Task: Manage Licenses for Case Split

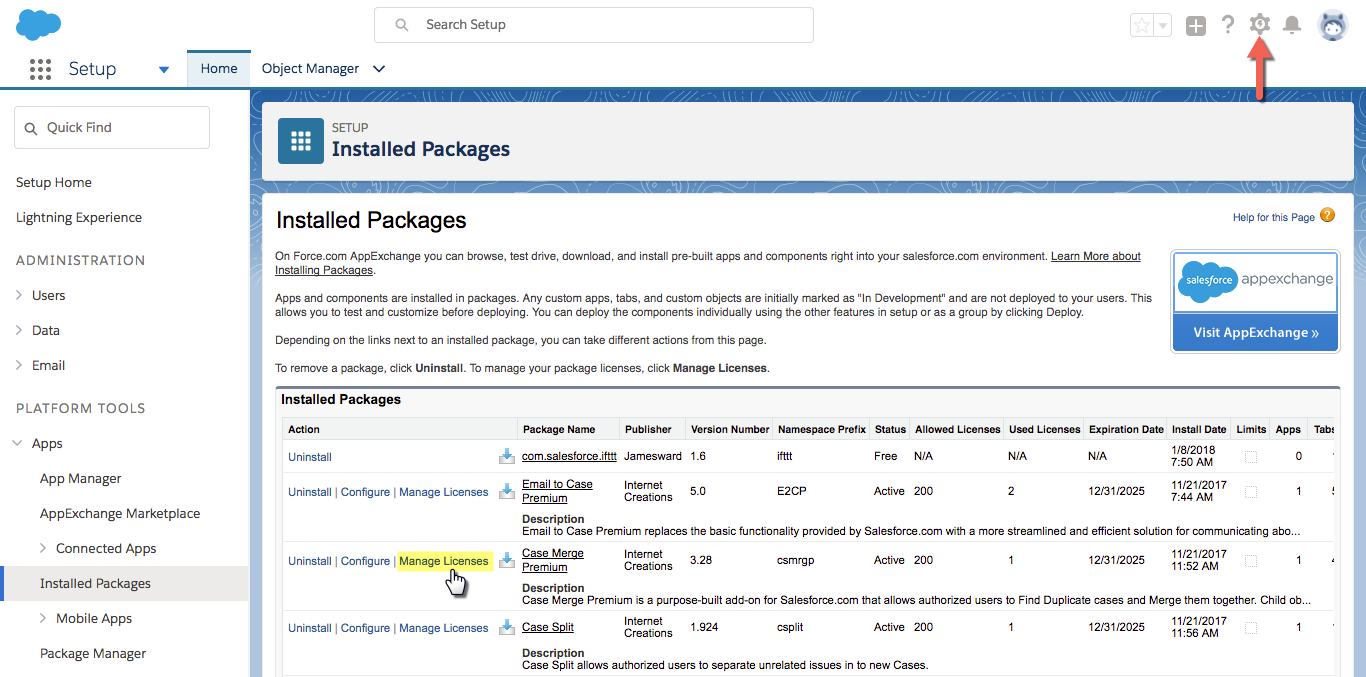Action: click(x=444, y=627)
